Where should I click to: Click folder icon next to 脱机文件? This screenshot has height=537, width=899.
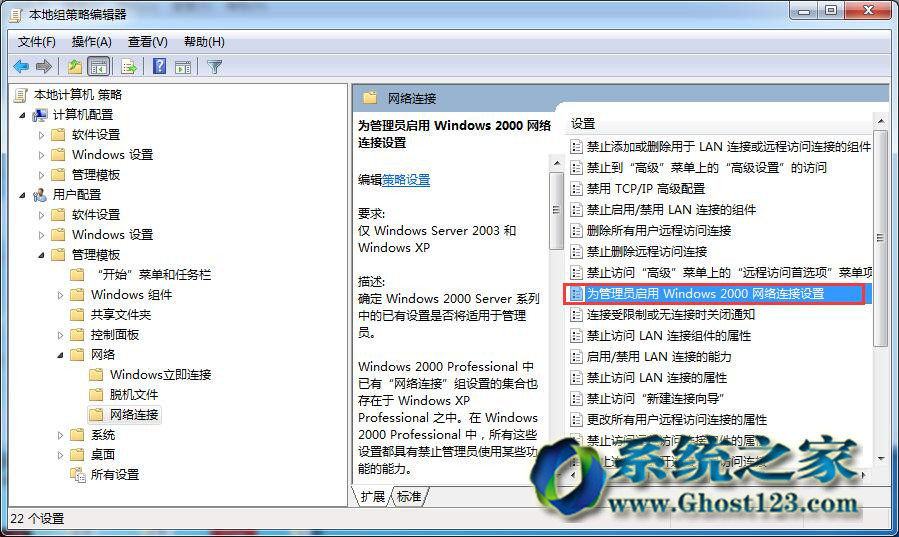pyautogui.click(x=96, y=394)
